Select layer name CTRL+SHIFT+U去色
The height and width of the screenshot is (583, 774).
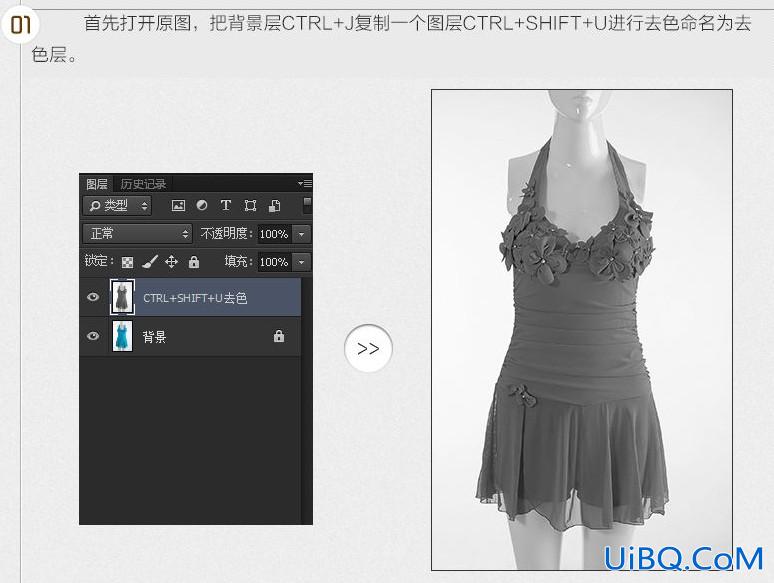(195, 298)
